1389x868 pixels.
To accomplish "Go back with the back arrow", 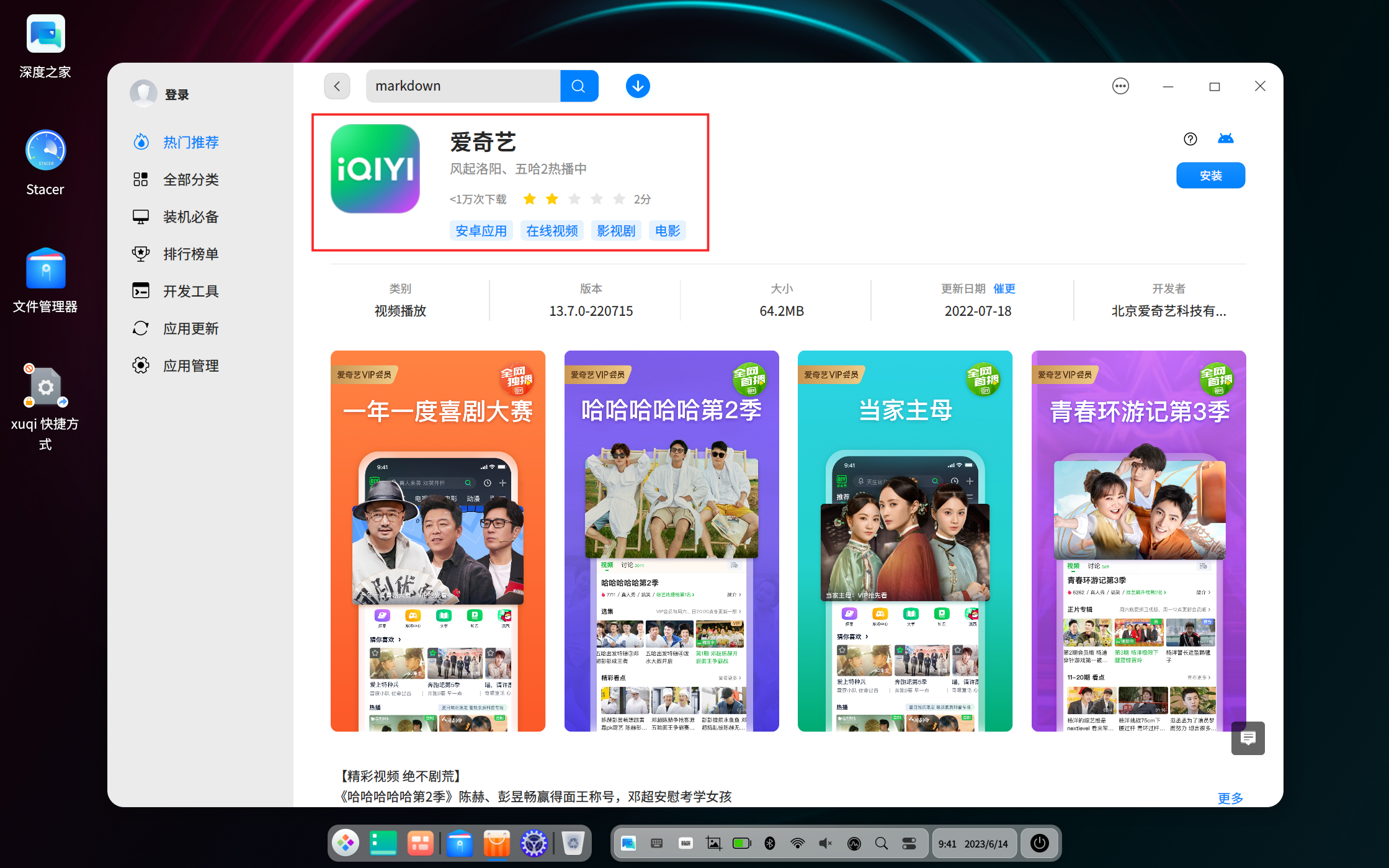I will pyautogui.click(x=337, y=86).
